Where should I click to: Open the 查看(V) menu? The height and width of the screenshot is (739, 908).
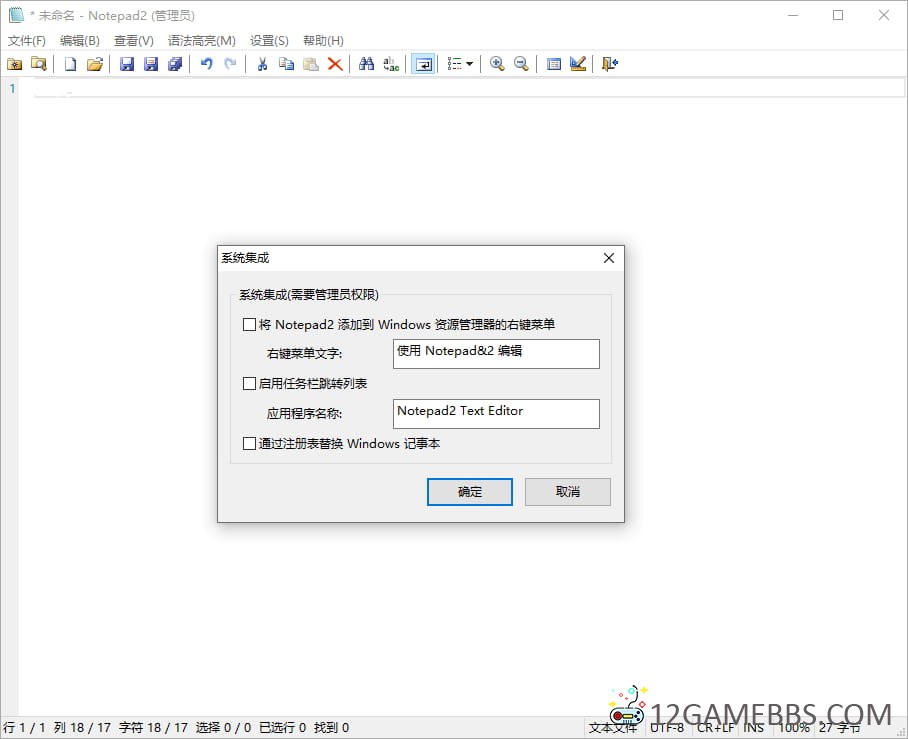(x=134, y=41)
